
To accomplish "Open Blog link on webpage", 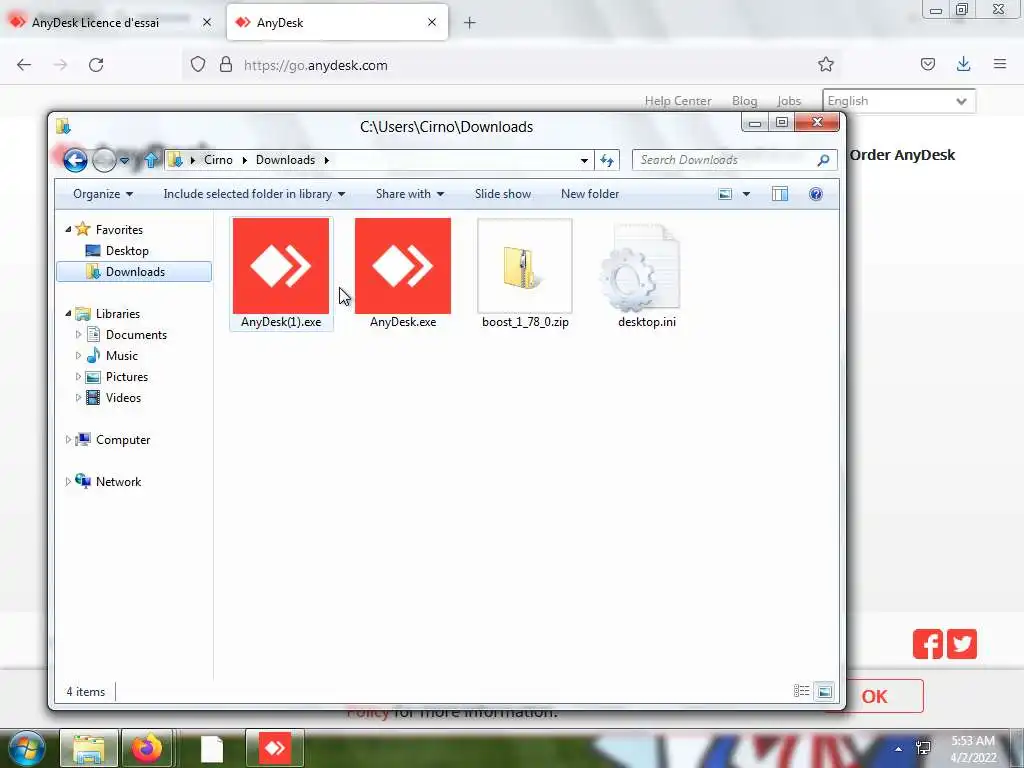I will click(744, 101).
